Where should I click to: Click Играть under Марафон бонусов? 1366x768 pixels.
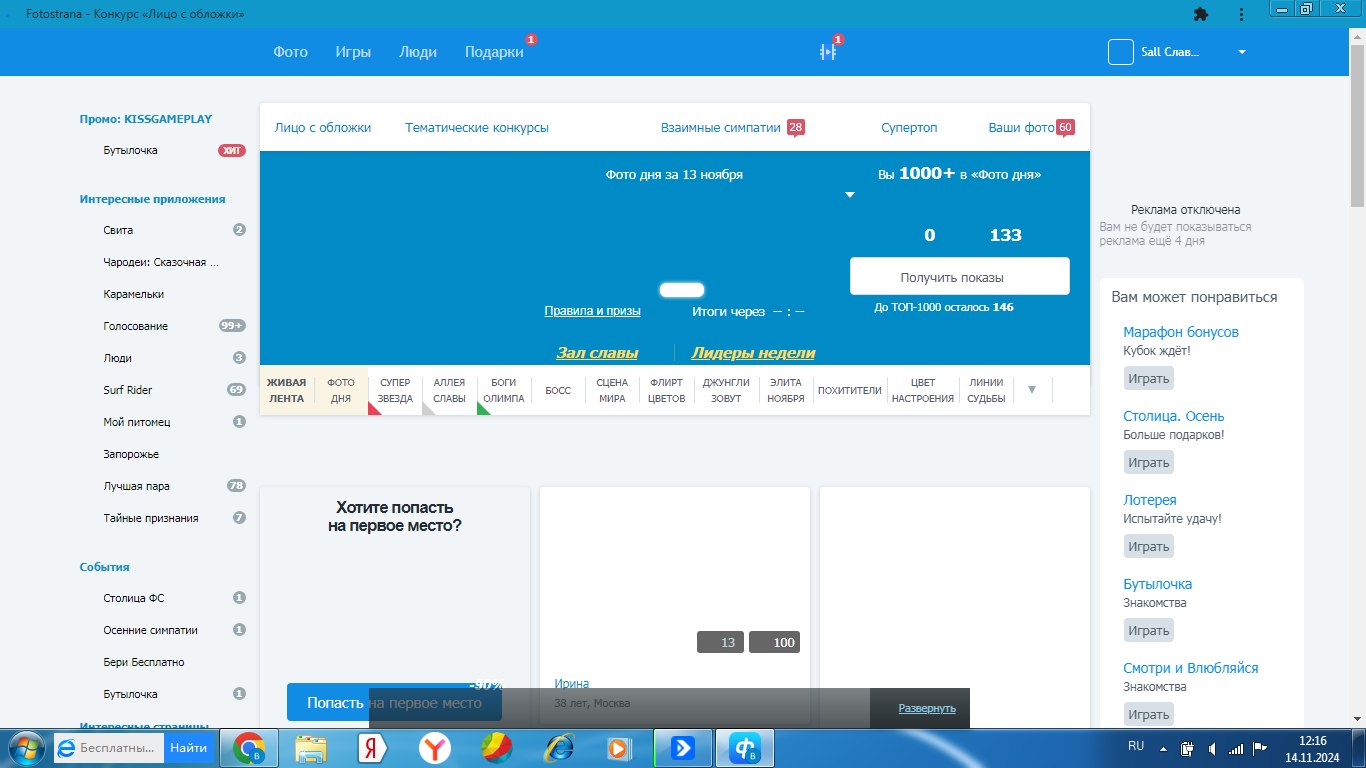1148,379
